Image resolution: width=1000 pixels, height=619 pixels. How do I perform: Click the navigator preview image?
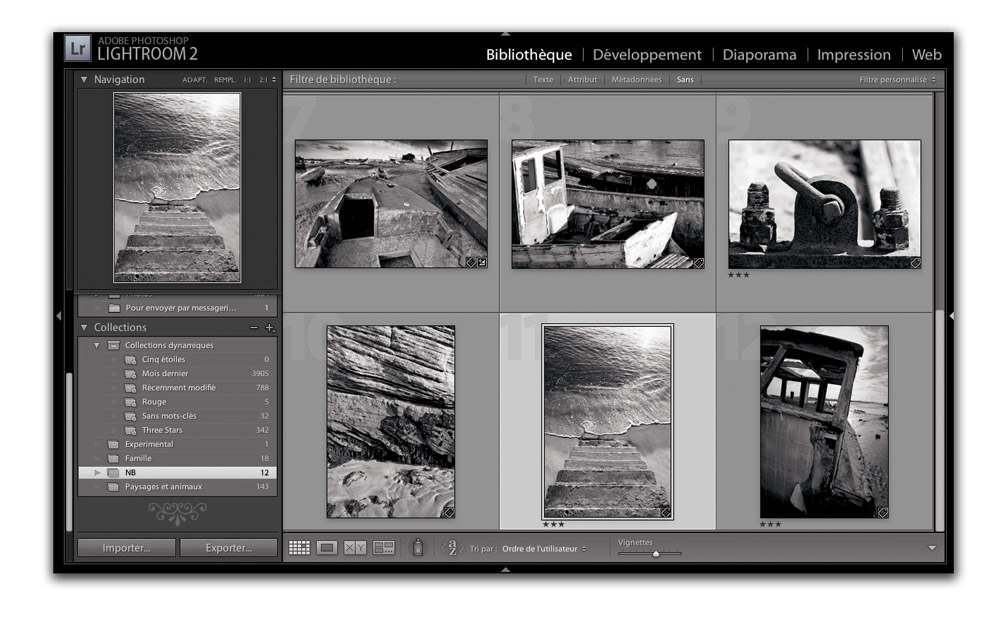pos(177,187)
